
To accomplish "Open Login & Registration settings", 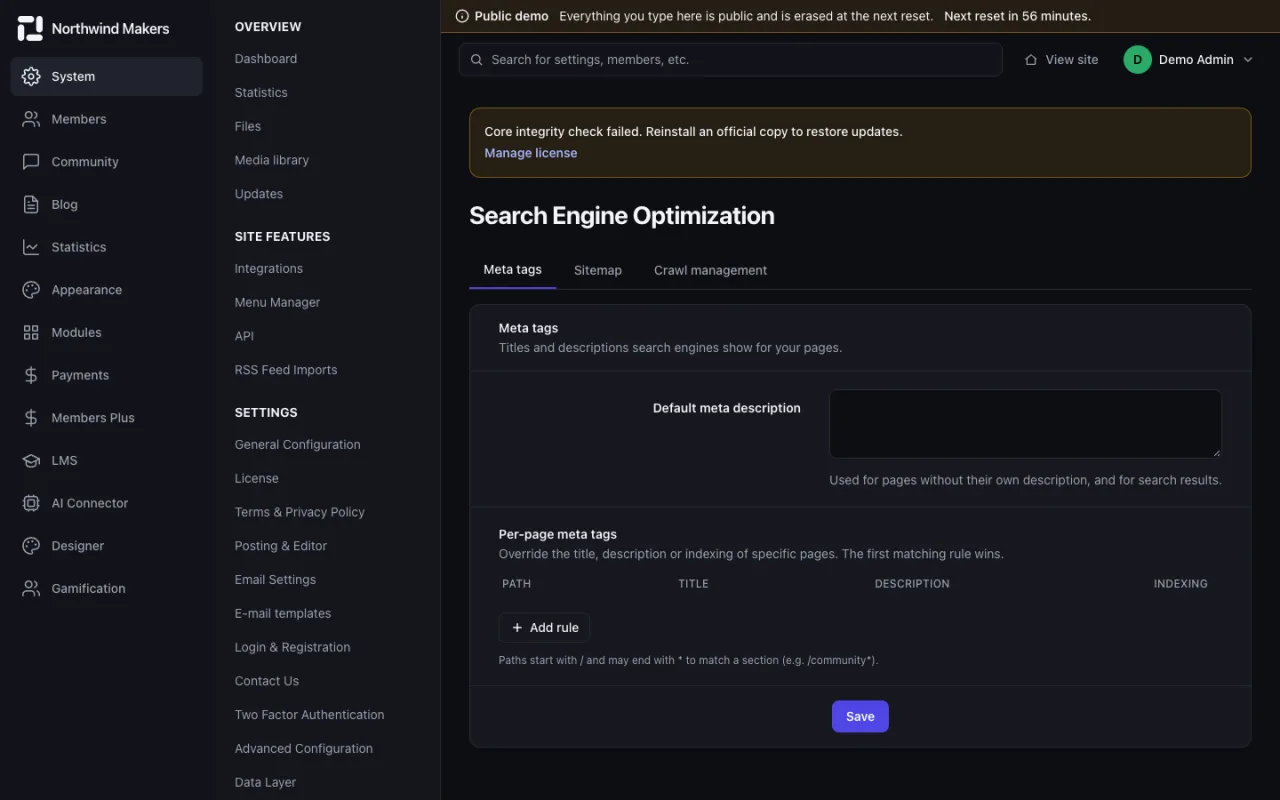I will coord(293,648).
